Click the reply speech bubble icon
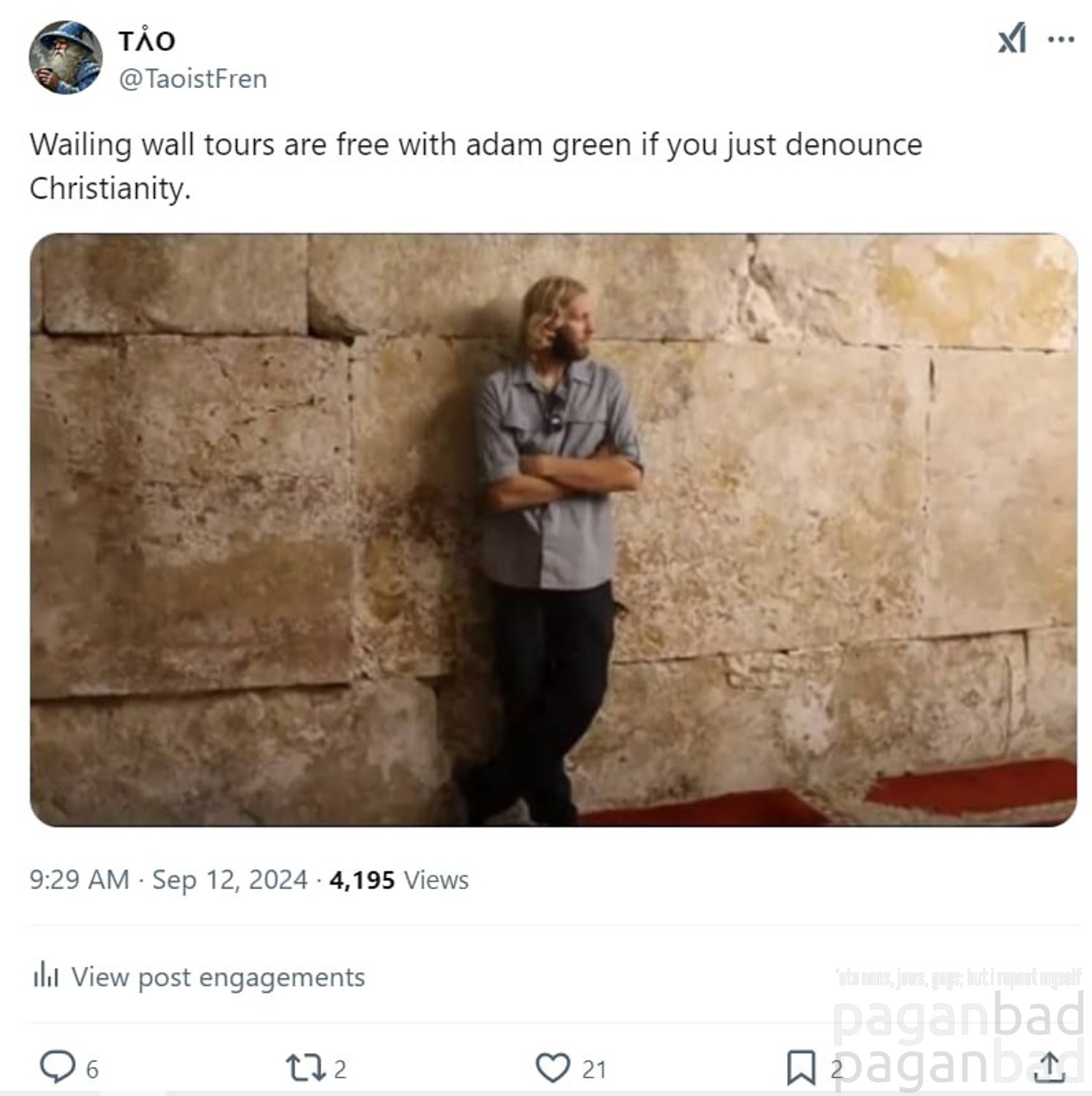Image resolution: width=1092 pixels, height=1096 pixels. pos(57,1067)
